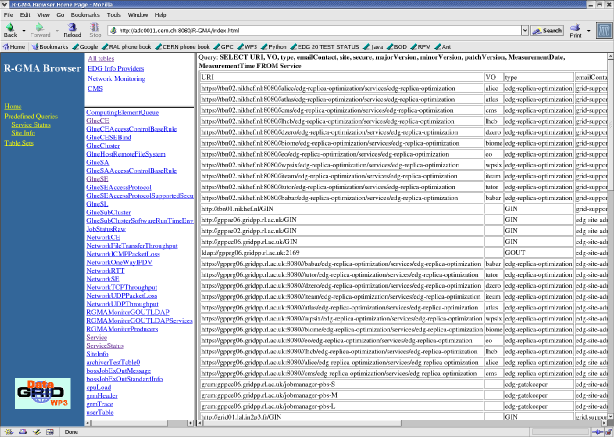Image resolution: width=614 pixels, height=437 pixels.
Task: Click the results frame vertical scrollbar
Action: tap(610, 237)
